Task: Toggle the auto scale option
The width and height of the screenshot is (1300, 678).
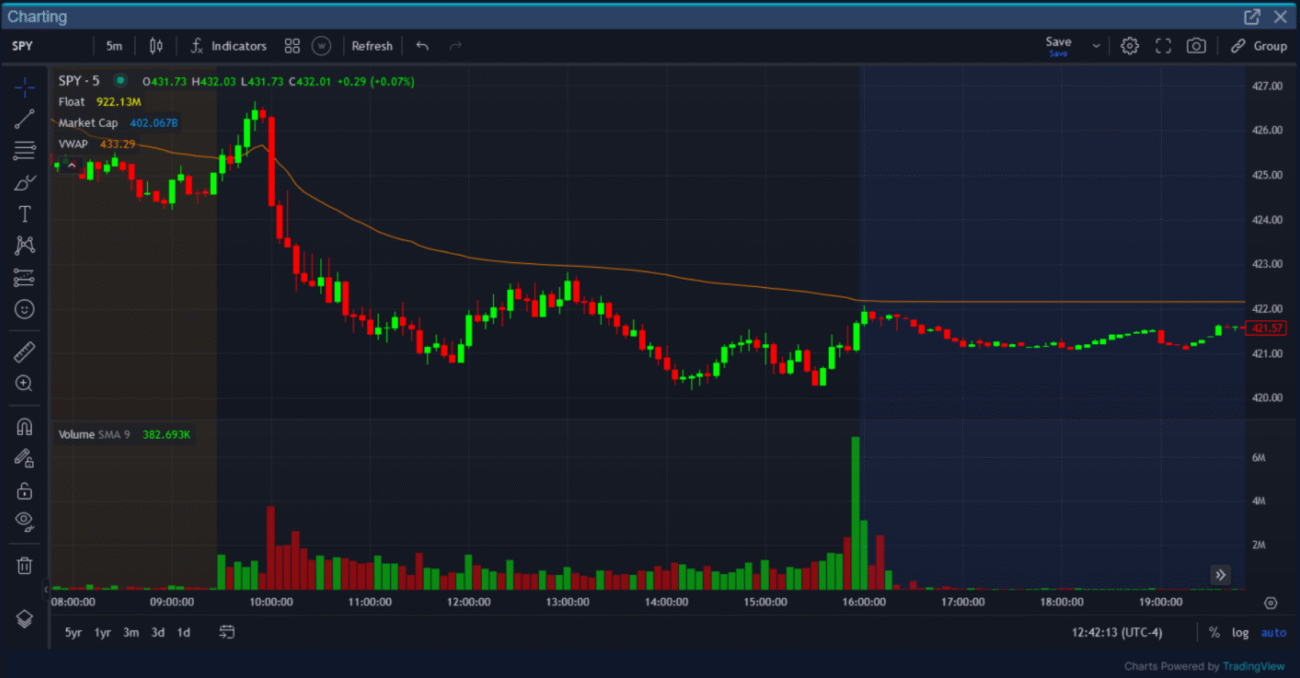Action: click(1273, 632)
